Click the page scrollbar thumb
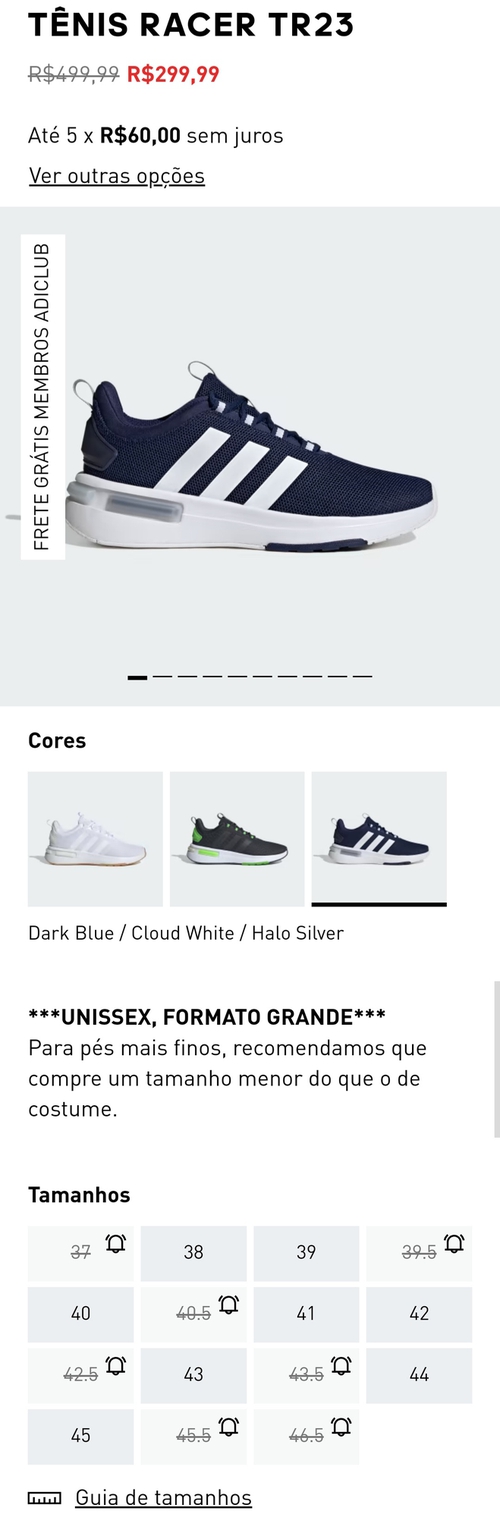This screenshot has width=500, height=1517. tap(496, 1059)
